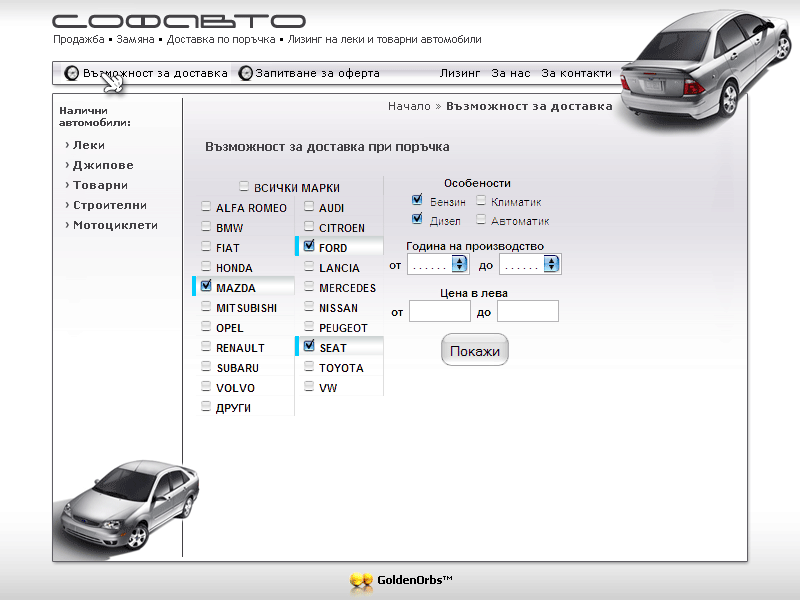
Task: Open the Леки cars category
Action: click(x=89, y=145)
